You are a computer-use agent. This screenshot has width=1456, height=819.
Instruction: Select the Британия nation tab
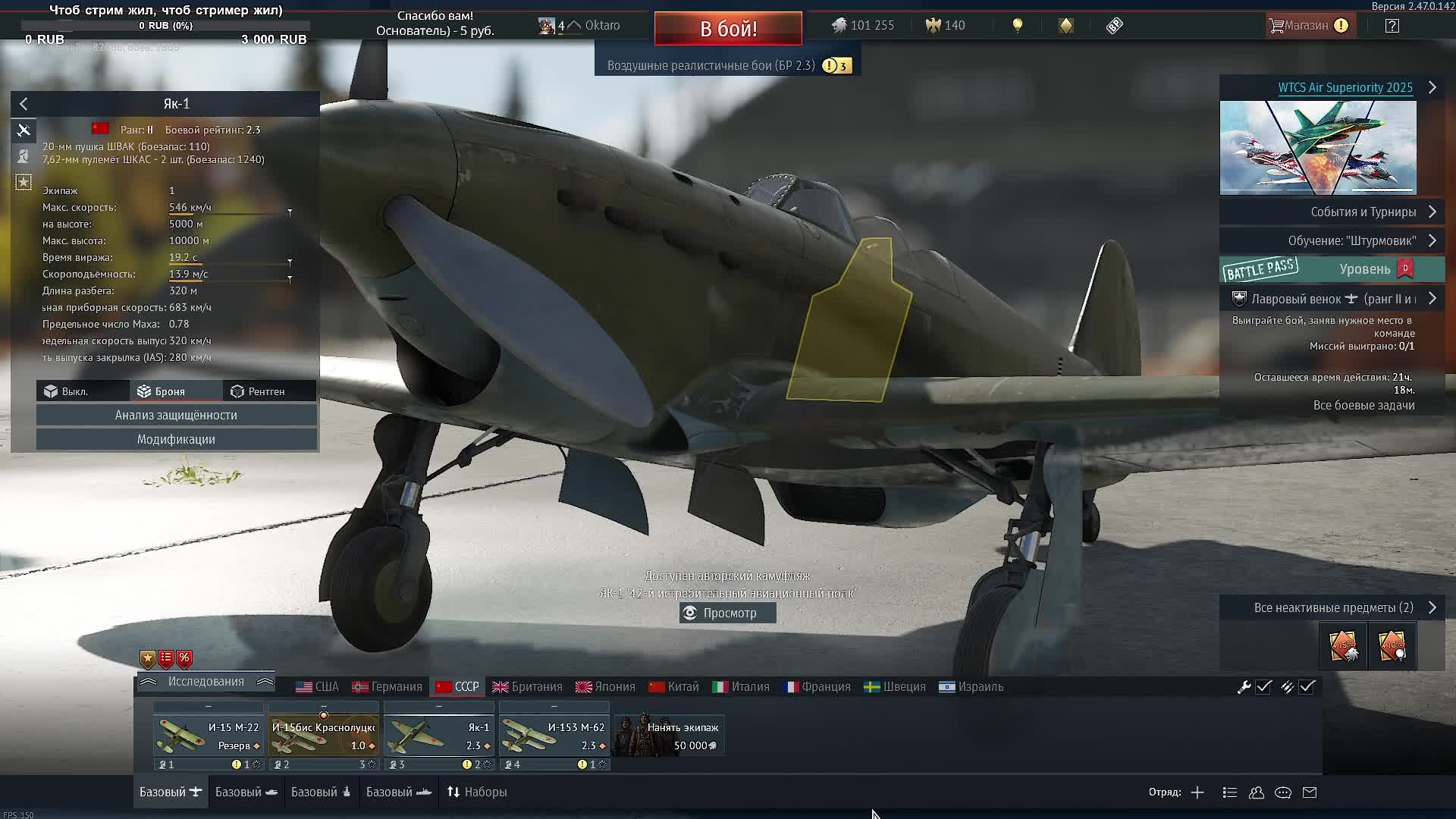527,686
